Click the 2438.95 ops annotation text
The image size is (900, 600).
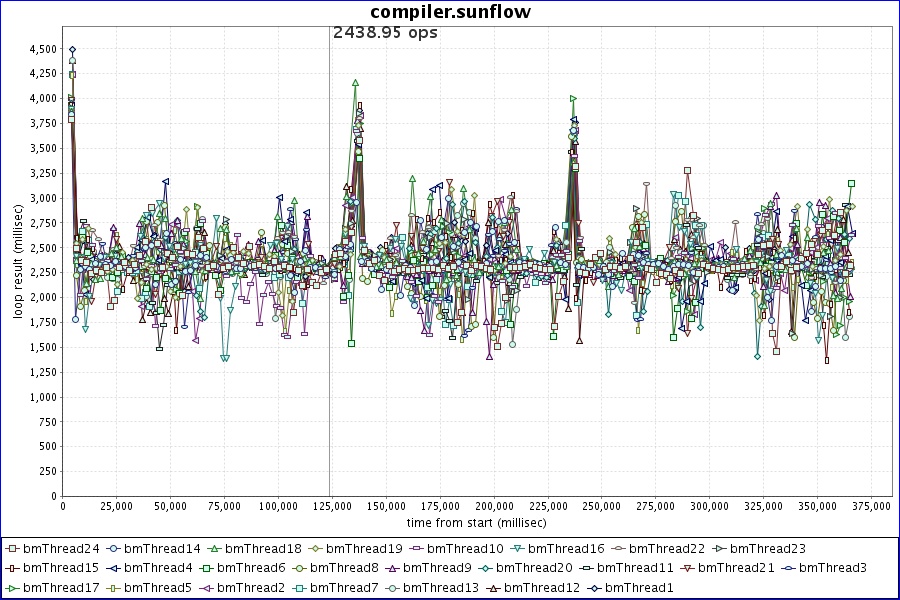tap(385, 32)
